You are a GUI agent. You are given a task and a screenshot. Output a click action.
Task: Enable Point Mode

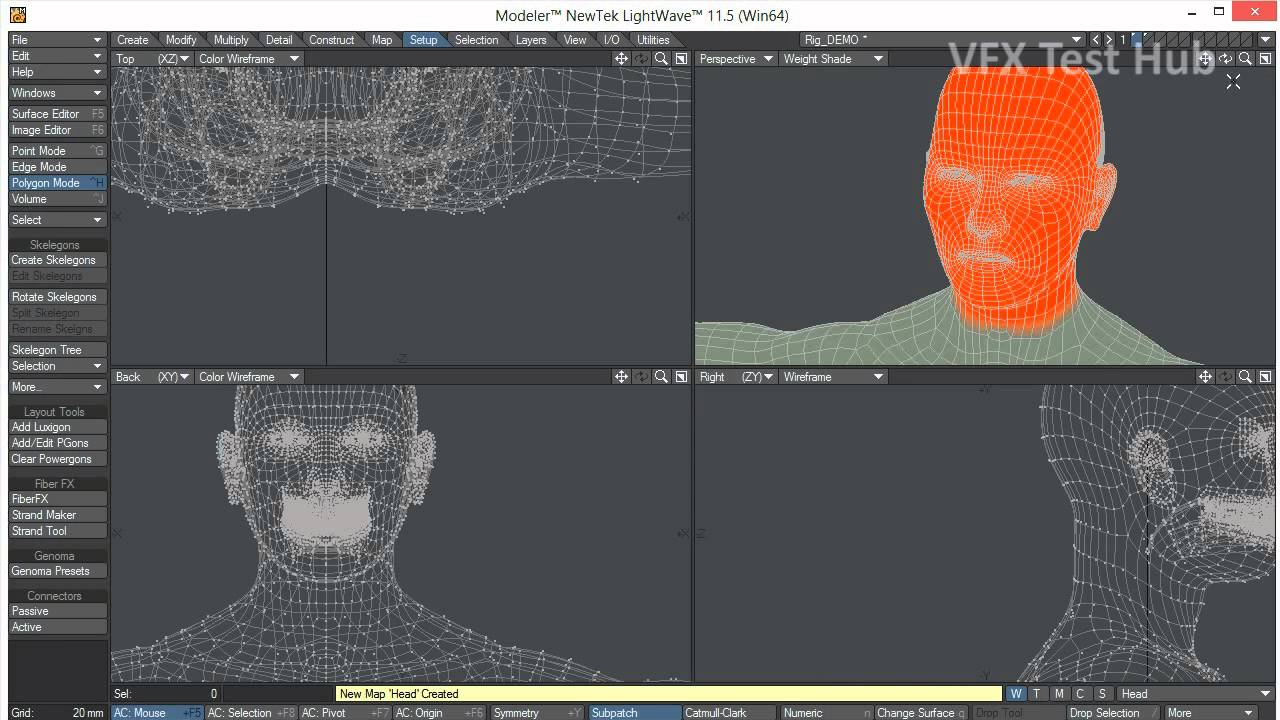[58, 151]
